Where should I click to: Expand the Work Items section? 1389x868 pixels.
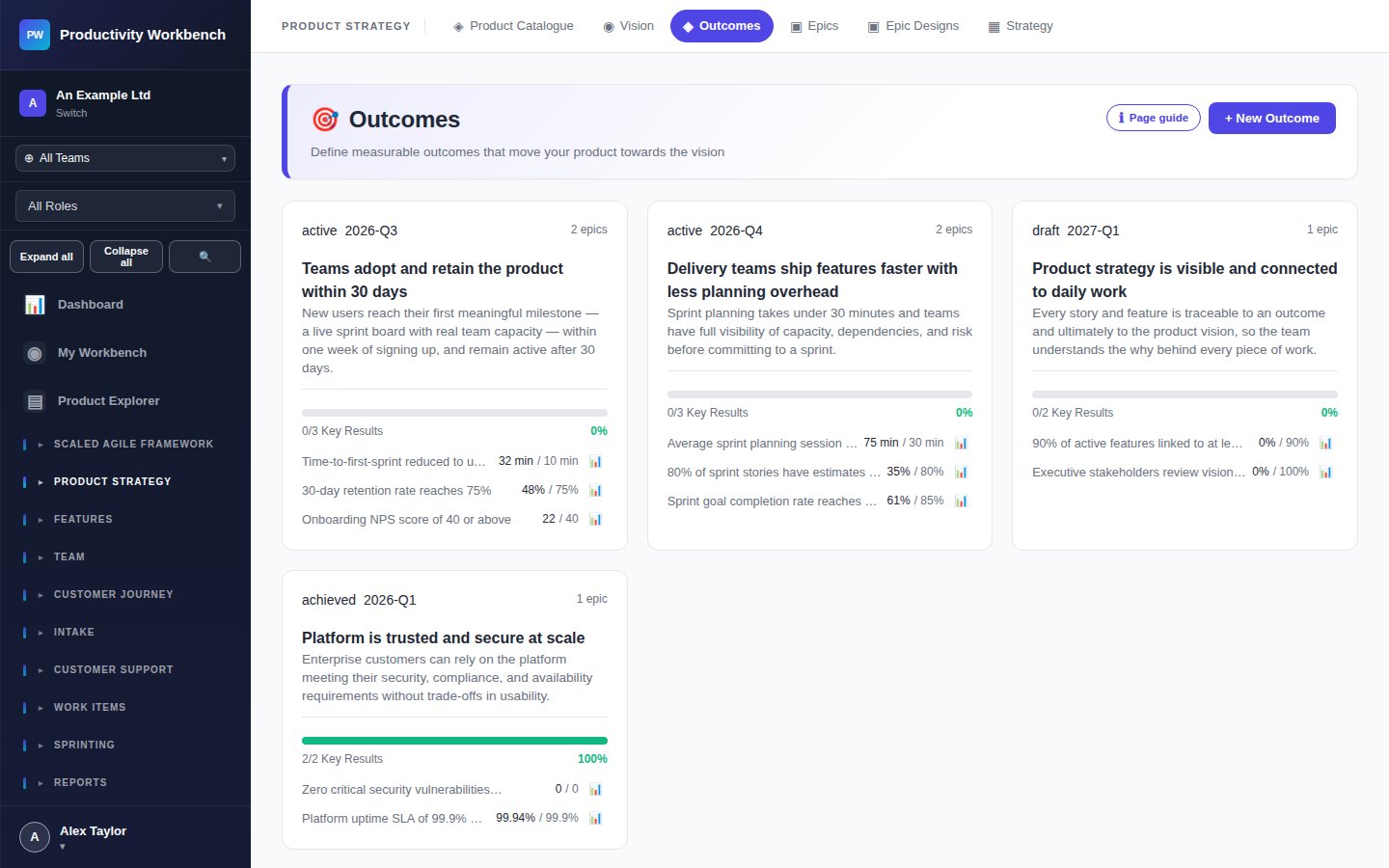(125, 707)
